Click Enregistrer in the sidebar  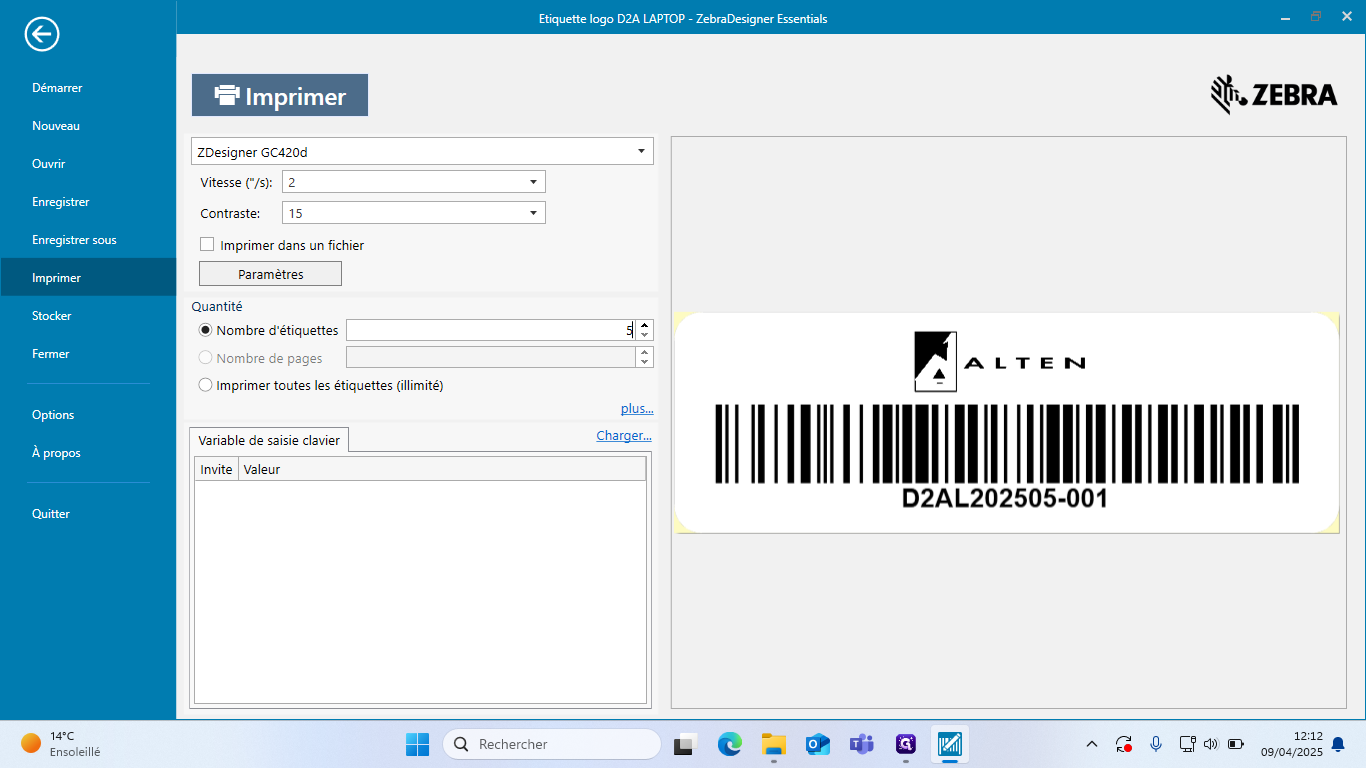tap(61, 202)
